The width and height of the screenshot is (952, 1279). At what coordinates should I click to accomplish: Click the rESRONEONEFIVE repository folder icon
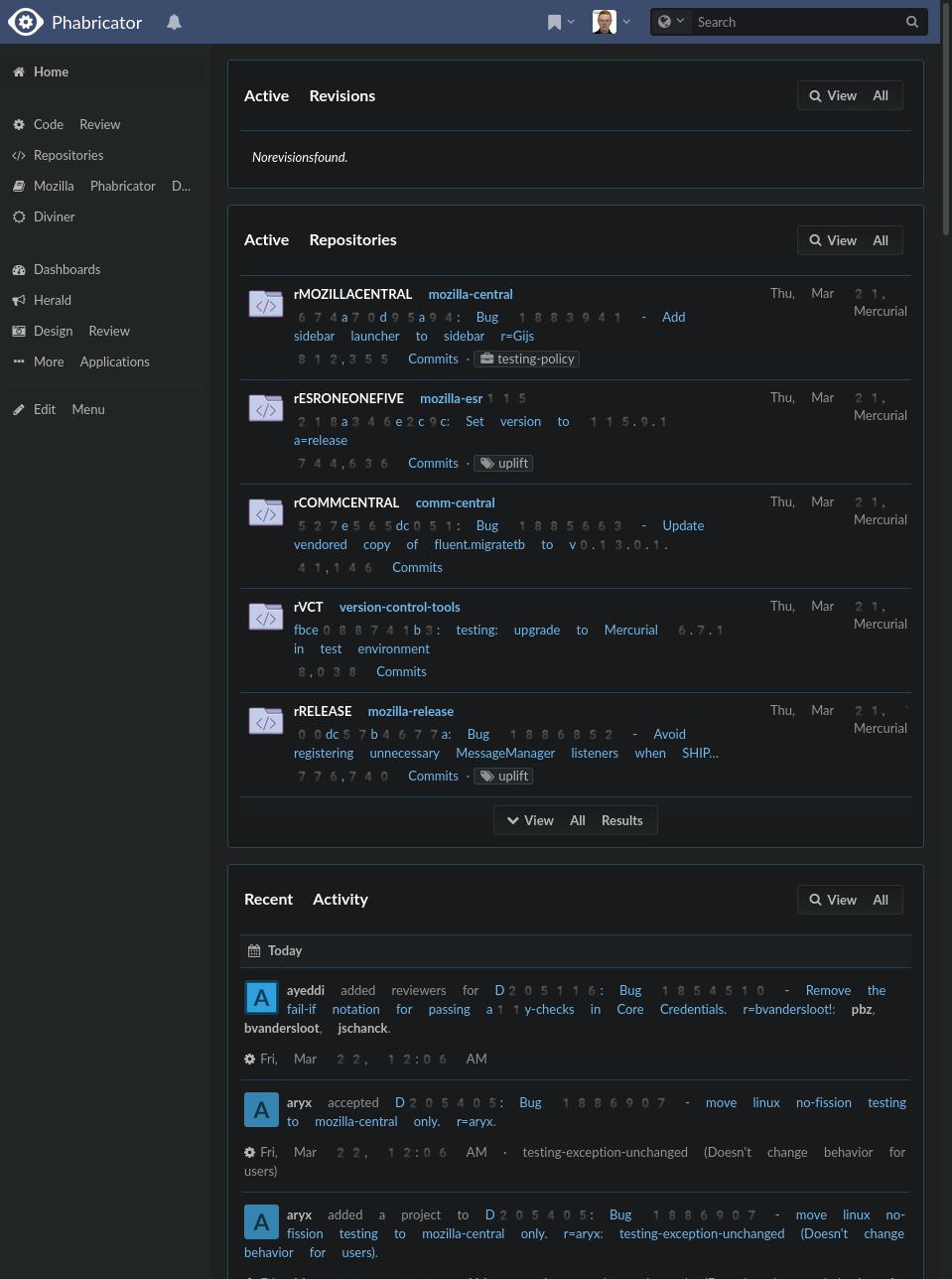tap(266, 408)
